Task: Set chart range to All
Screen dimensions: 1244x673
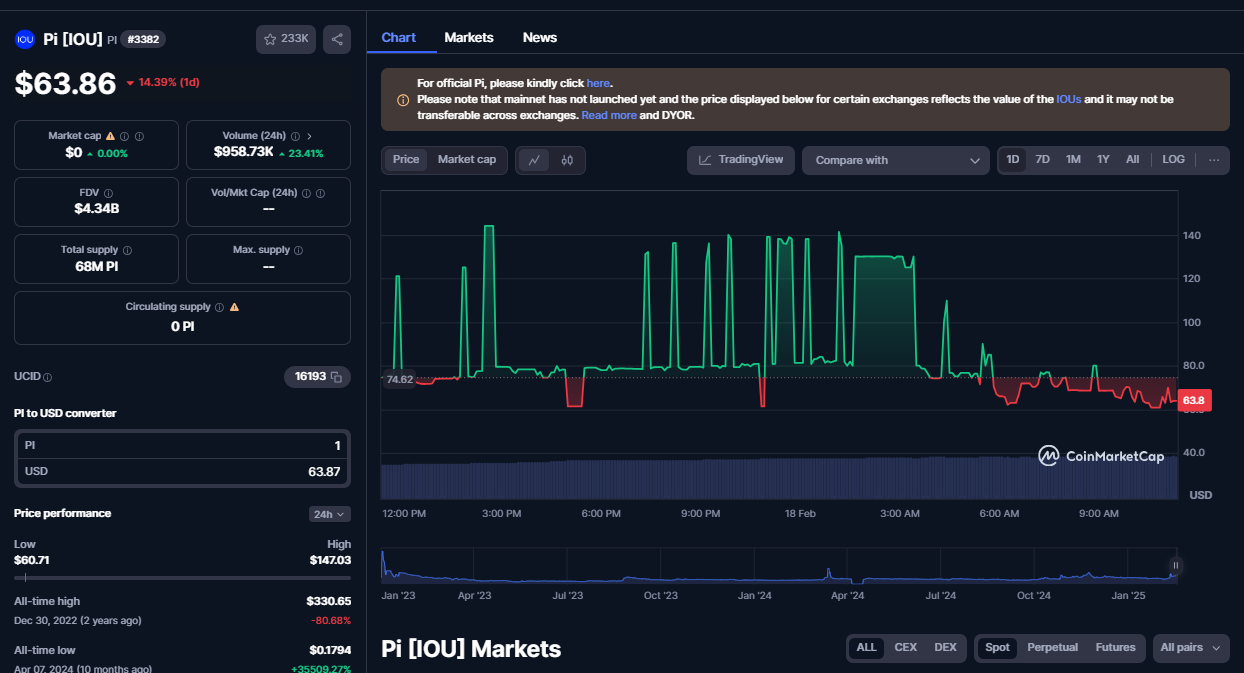Action: click(1132, 160)
